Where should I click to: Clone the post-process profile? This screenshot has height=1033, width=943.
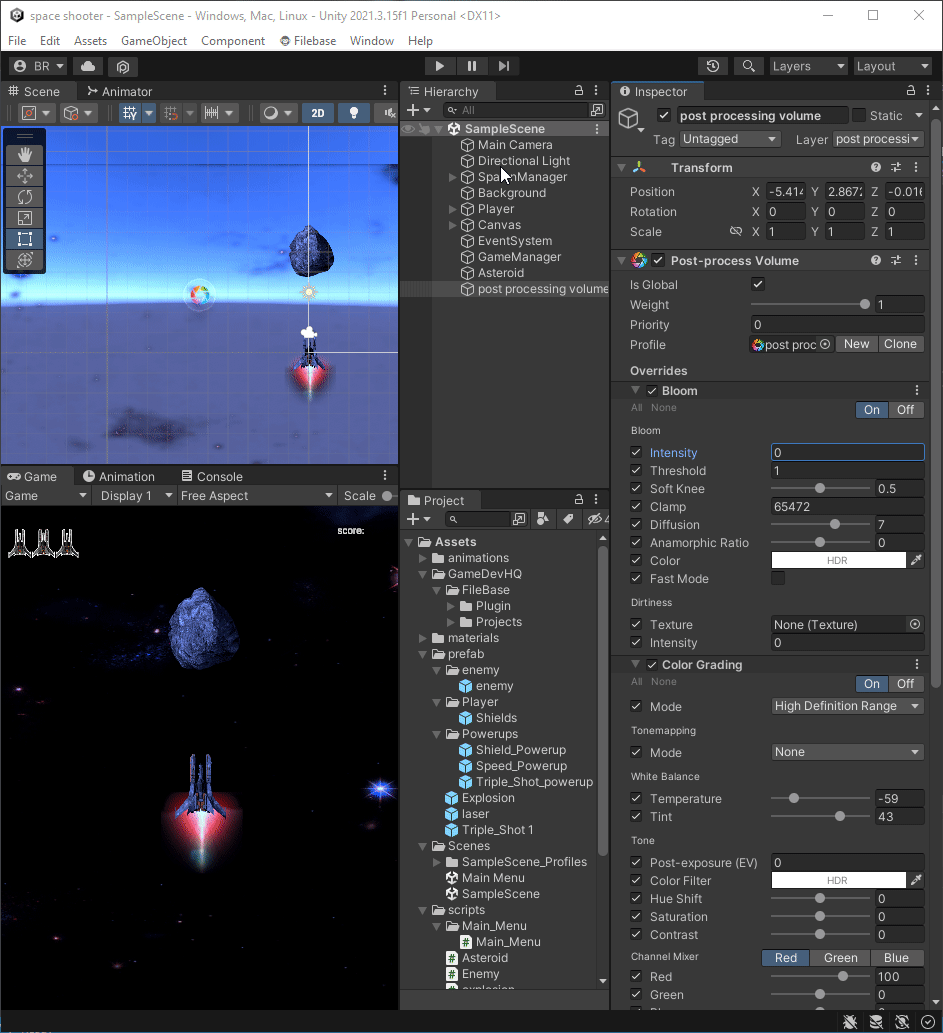click(x=900, y=343)
